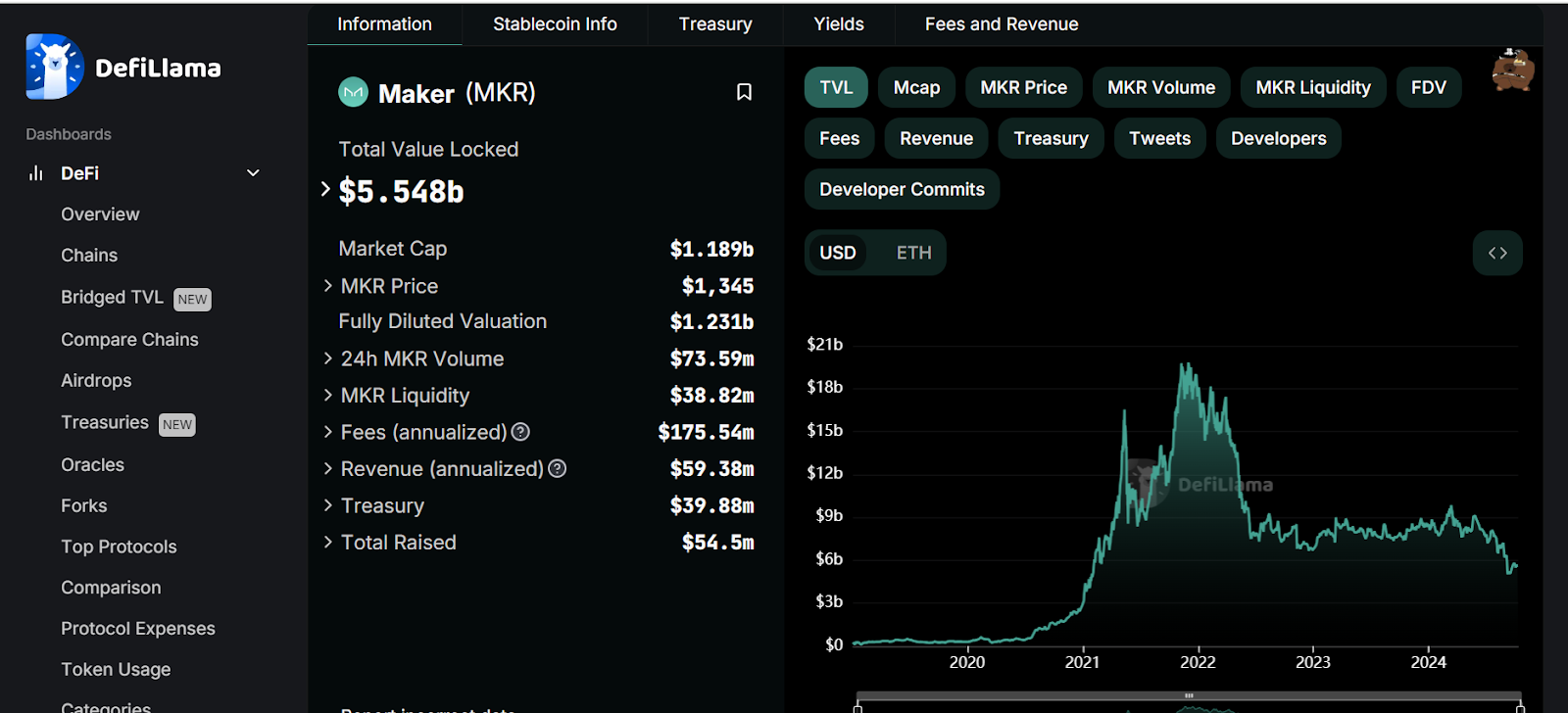Expand the Treasury row details
Screen dimensions: 1568x713
[x=328, y=505]
